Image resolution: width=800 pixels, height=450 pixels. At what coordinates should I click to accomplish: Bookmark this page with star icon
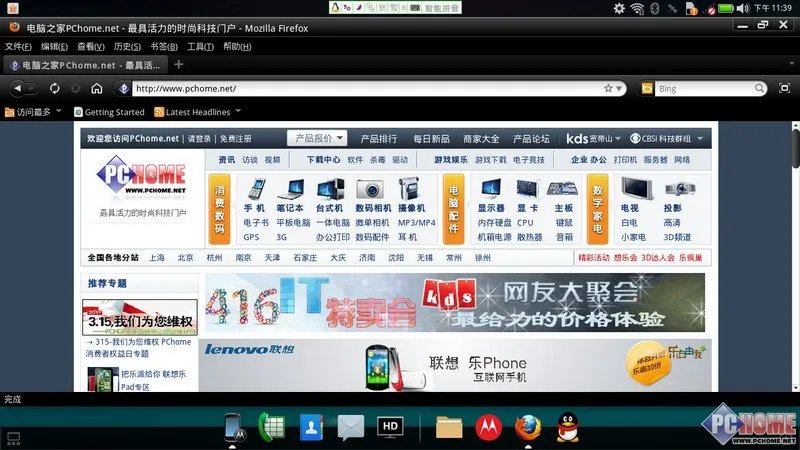click(x=608, y=88)
